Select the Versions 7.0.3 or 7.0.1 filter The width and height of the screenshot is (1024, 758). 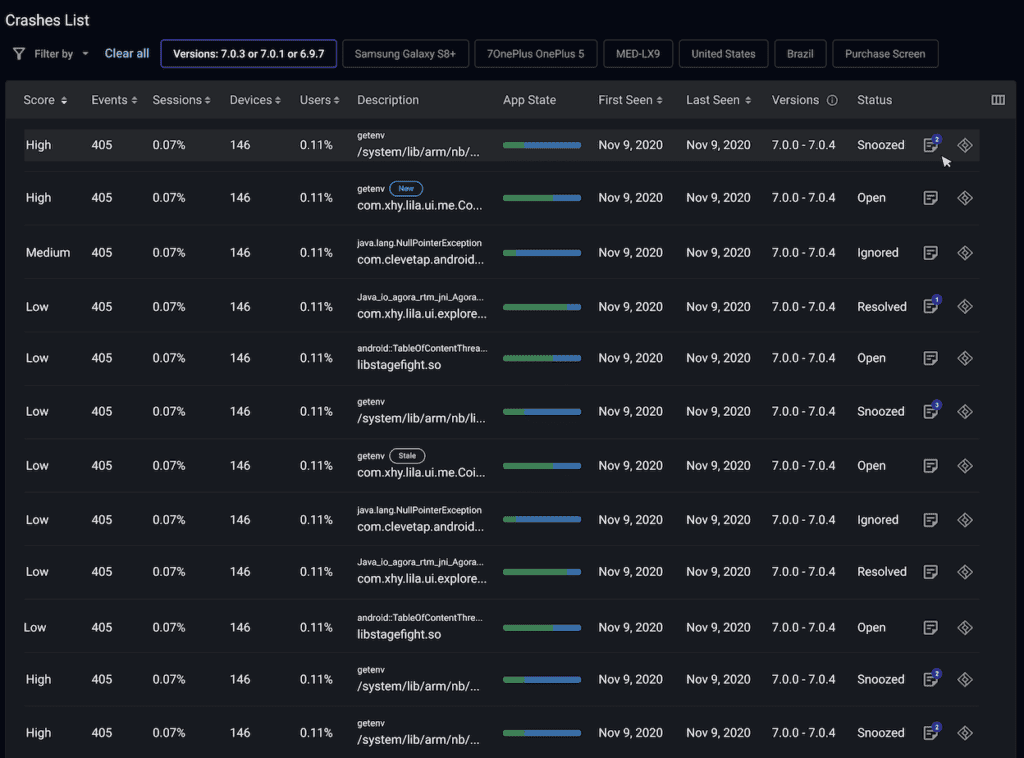tap(248, 54)
